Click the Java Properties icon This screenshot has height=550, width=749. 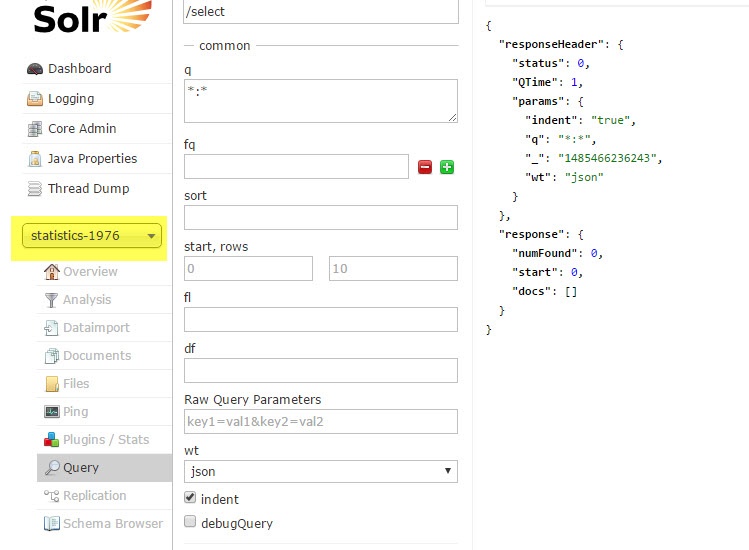[35, 159]
